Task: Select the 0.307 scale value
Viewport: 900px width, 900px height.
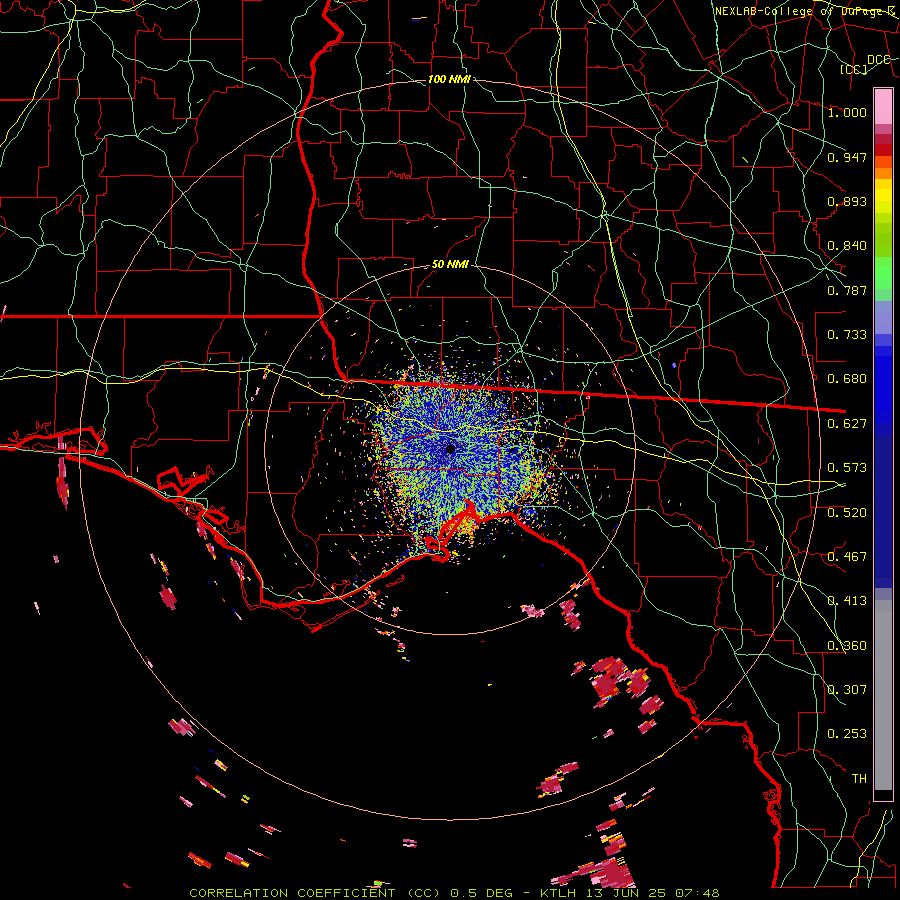Action: pyautogui.click(x=847, y=690)
